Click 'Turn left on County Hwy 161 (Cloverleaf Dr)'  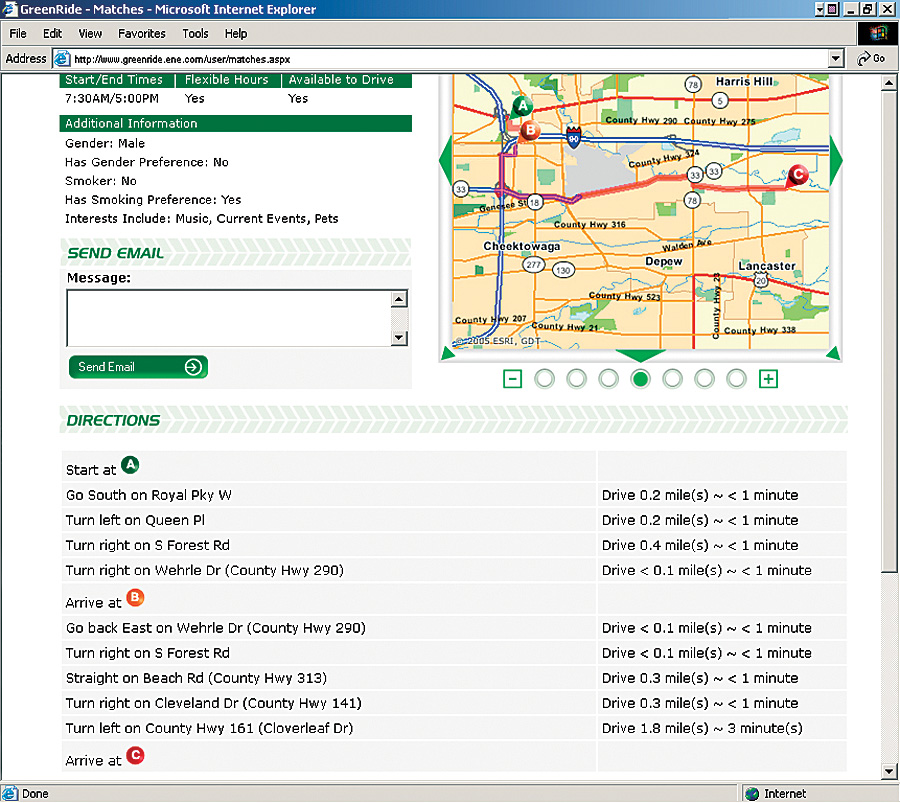(209, 728)
